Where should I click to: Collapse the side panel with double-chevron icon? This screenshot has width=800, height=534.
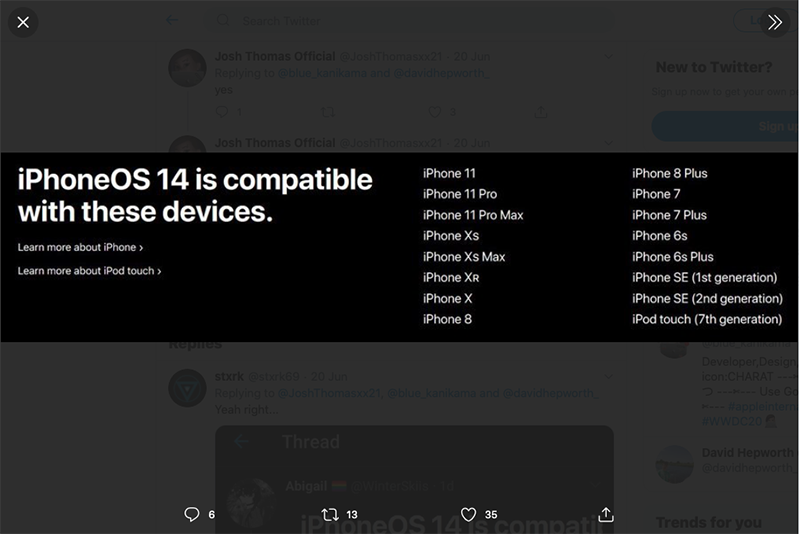(775, 22)
